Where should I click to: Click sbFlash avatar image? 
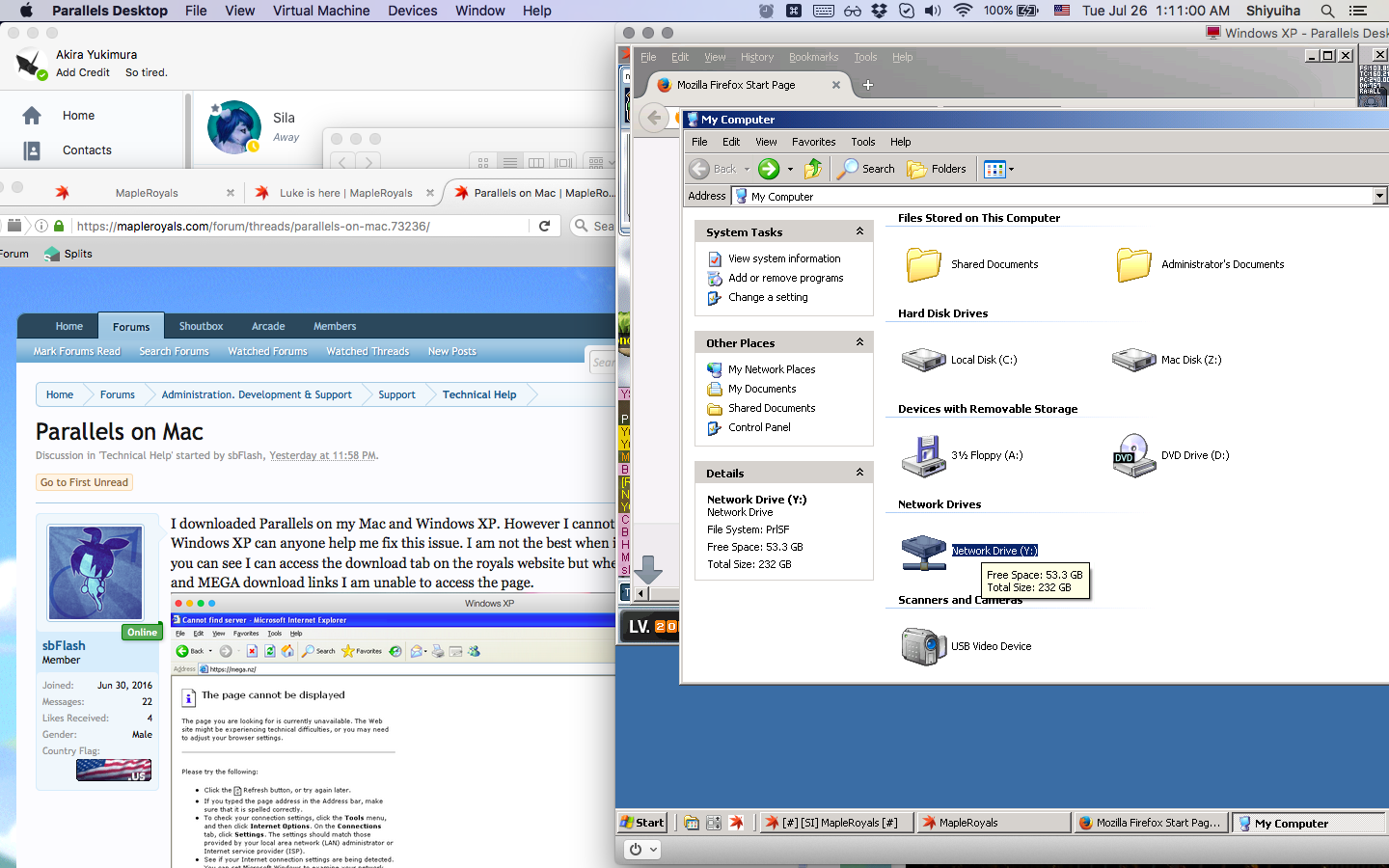point(95,573)
